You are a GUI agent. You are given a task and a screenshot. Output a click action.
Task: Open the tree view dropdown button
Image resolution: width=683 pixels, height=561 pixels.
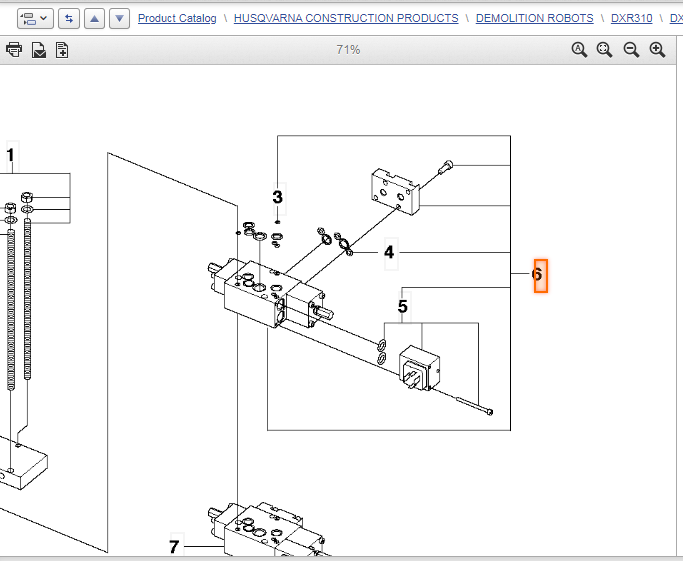[x=35, y=19]
